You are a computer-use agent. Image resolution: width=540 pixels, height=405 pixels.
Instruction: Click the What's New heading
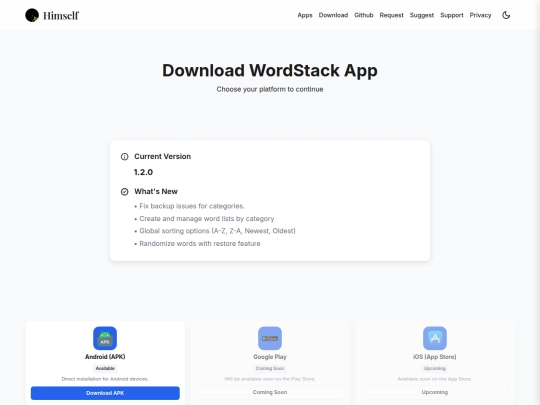tap(156, 191)
